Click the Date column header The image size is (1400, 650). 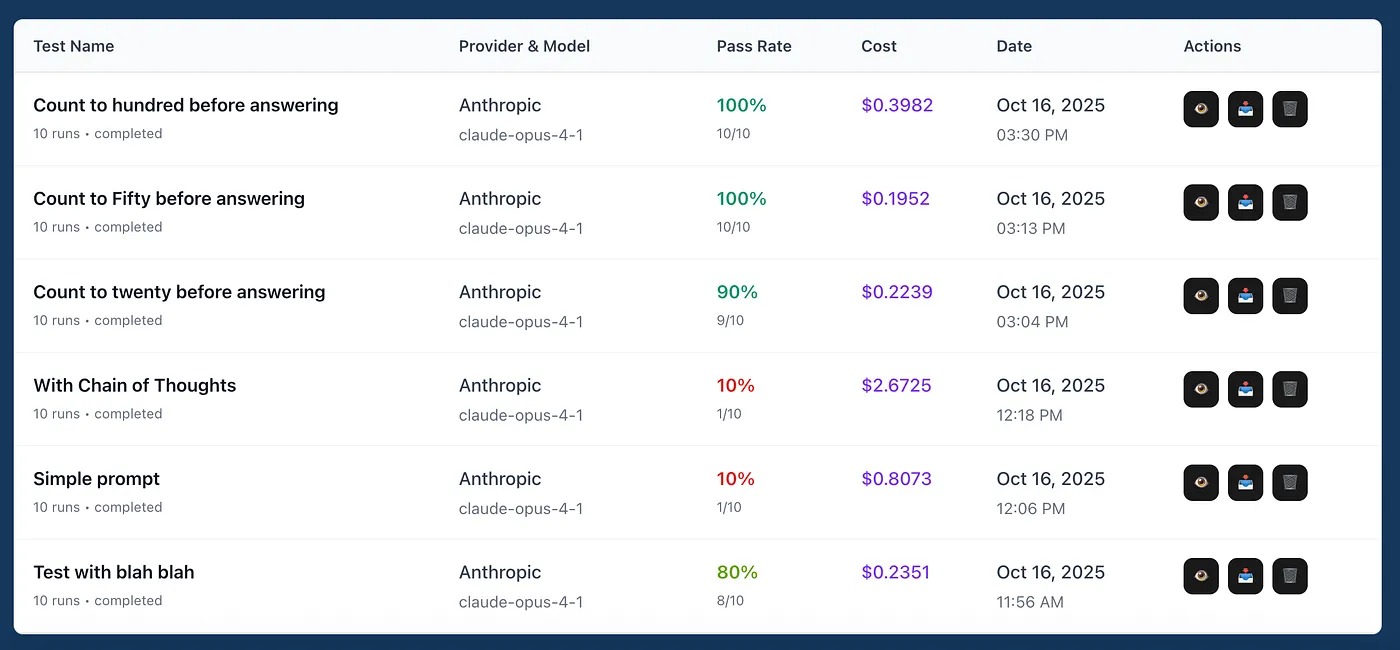pos(1014,46)
